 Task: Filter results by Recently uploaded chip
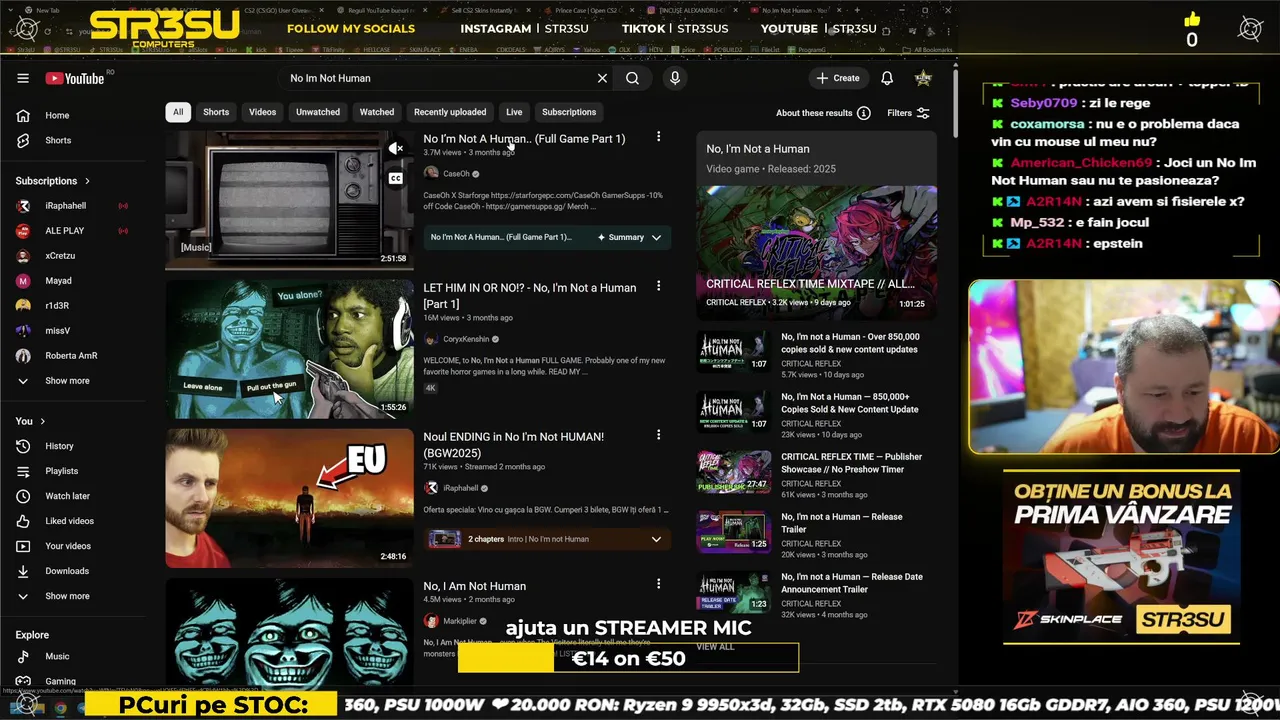450,112
